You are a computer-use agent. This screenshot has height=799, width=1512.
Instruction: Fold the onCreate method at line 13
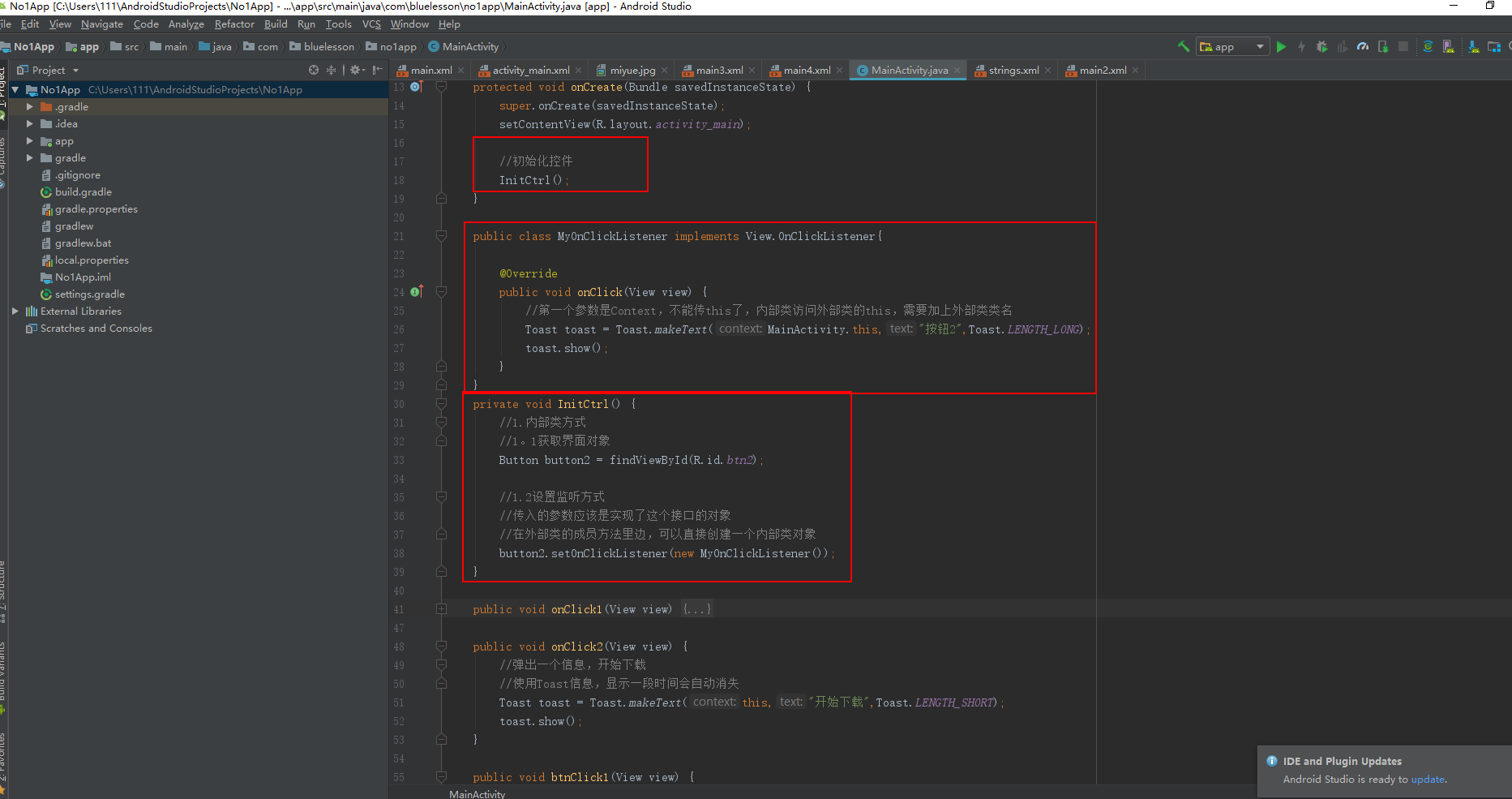(441, 87)
